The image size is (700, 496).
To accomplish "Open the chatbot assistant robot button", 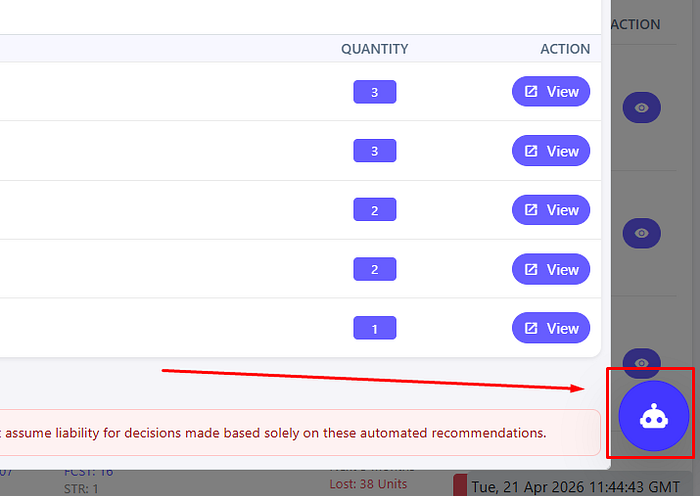I will click(x=653, y=416).
